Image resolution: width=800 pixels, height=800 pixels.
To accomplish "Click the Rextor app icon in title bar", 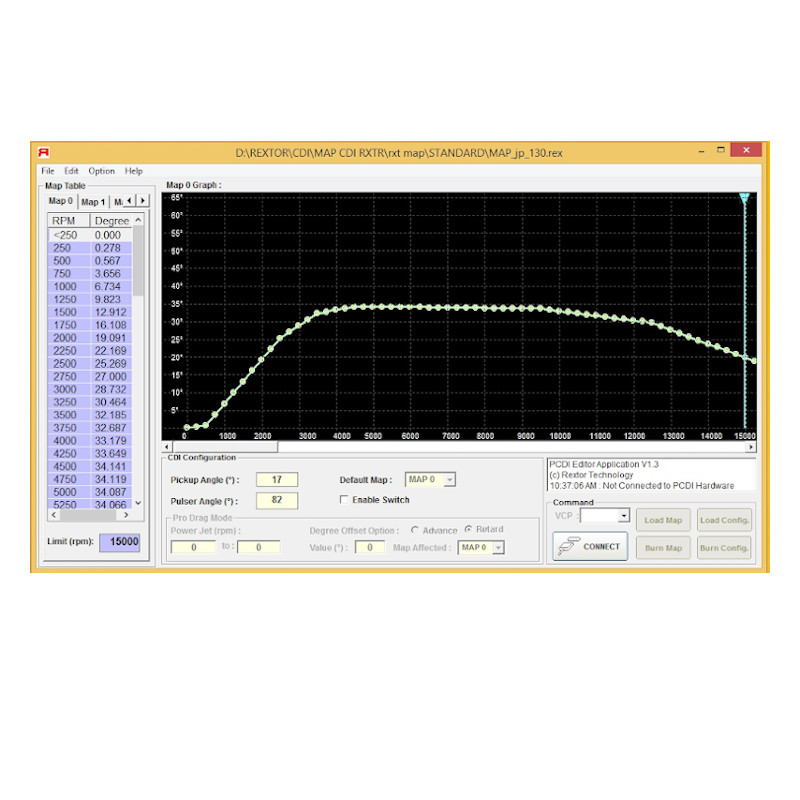I will (43, 152).
